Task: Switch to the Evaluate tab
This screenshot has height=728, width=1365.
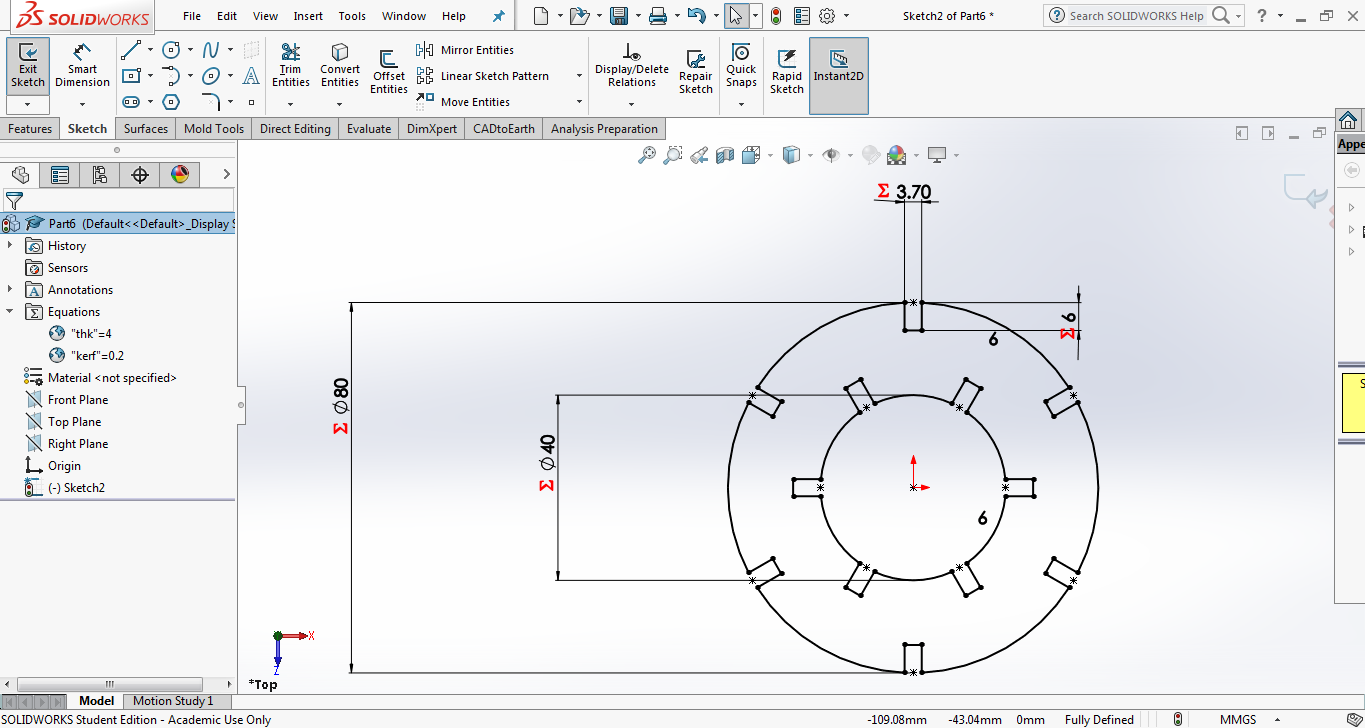Action: [369, 129]
